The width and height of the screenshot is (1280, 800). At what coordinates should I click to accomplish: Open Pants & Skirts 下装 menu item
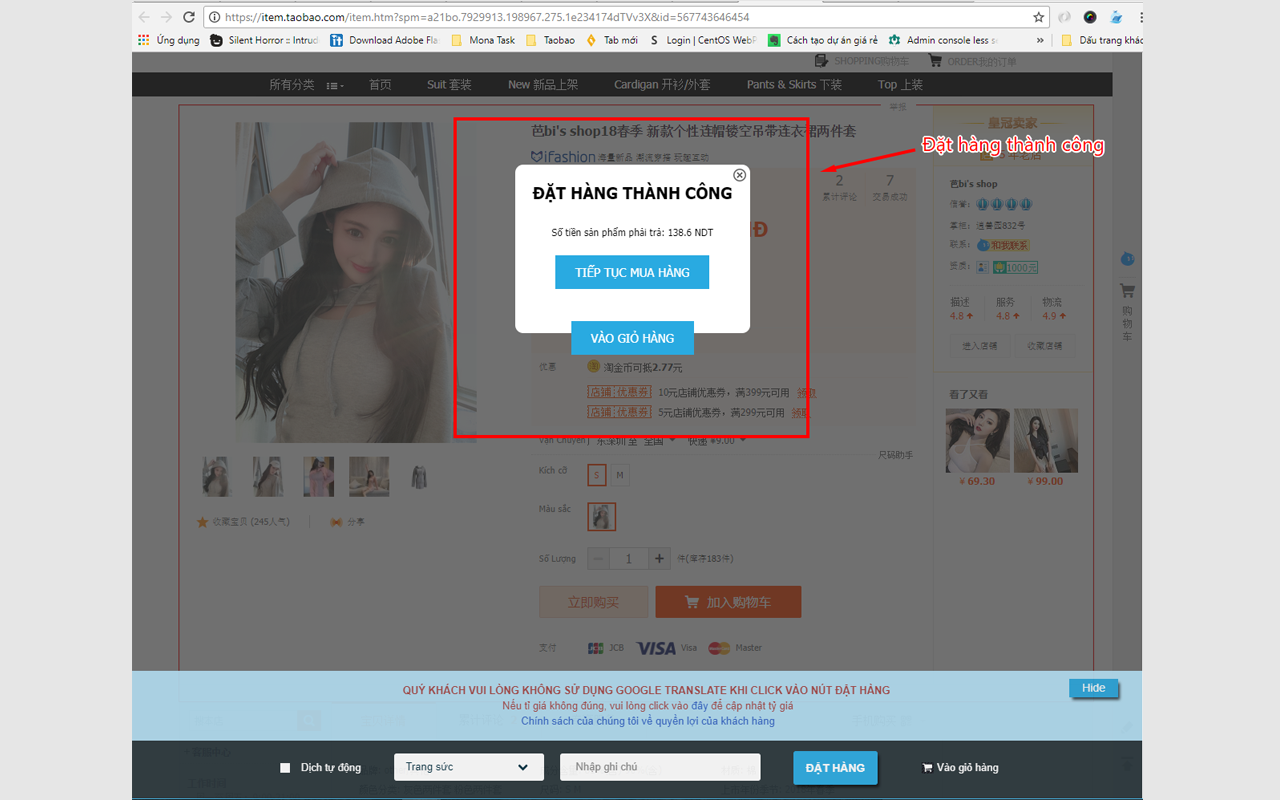coord(794,85)
